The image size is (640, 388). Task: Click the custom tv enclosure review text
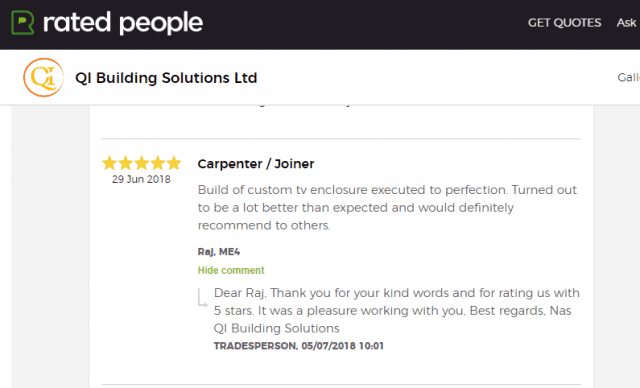point(387,207)
